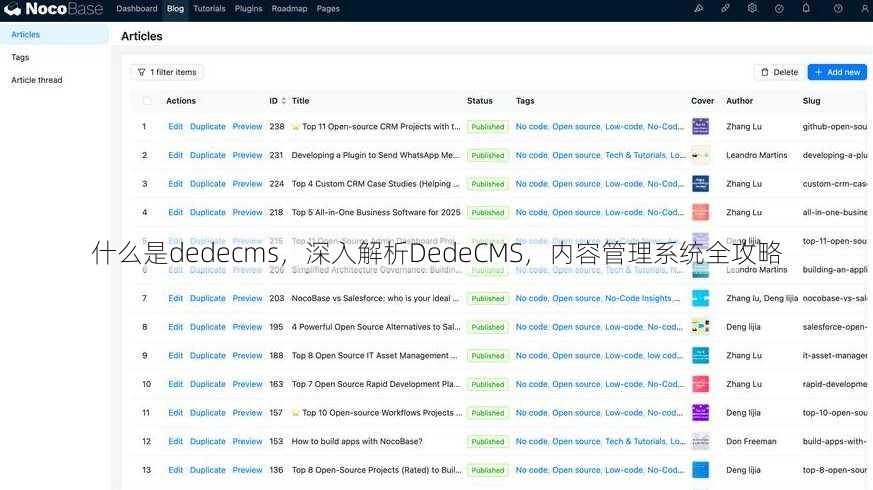Duplicate article 195

208,327
